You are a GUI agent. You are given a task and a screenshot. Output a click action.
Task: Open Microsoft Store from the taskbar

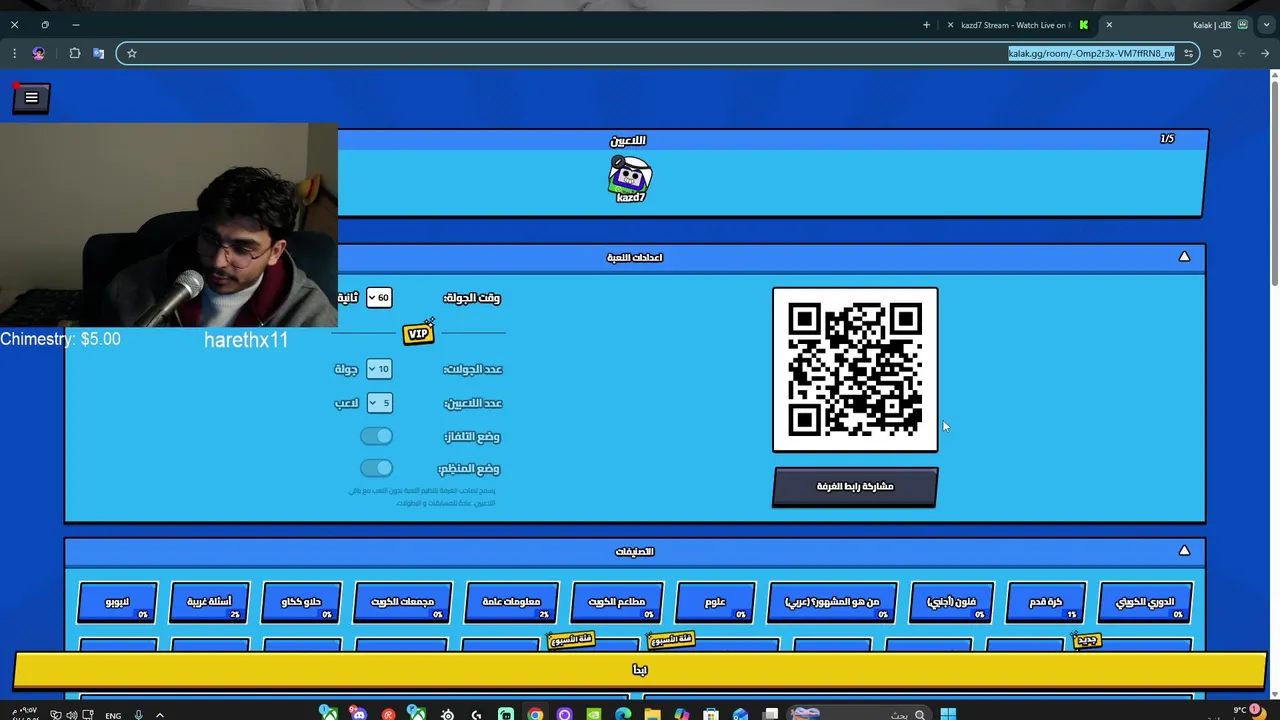coord(711,714)
